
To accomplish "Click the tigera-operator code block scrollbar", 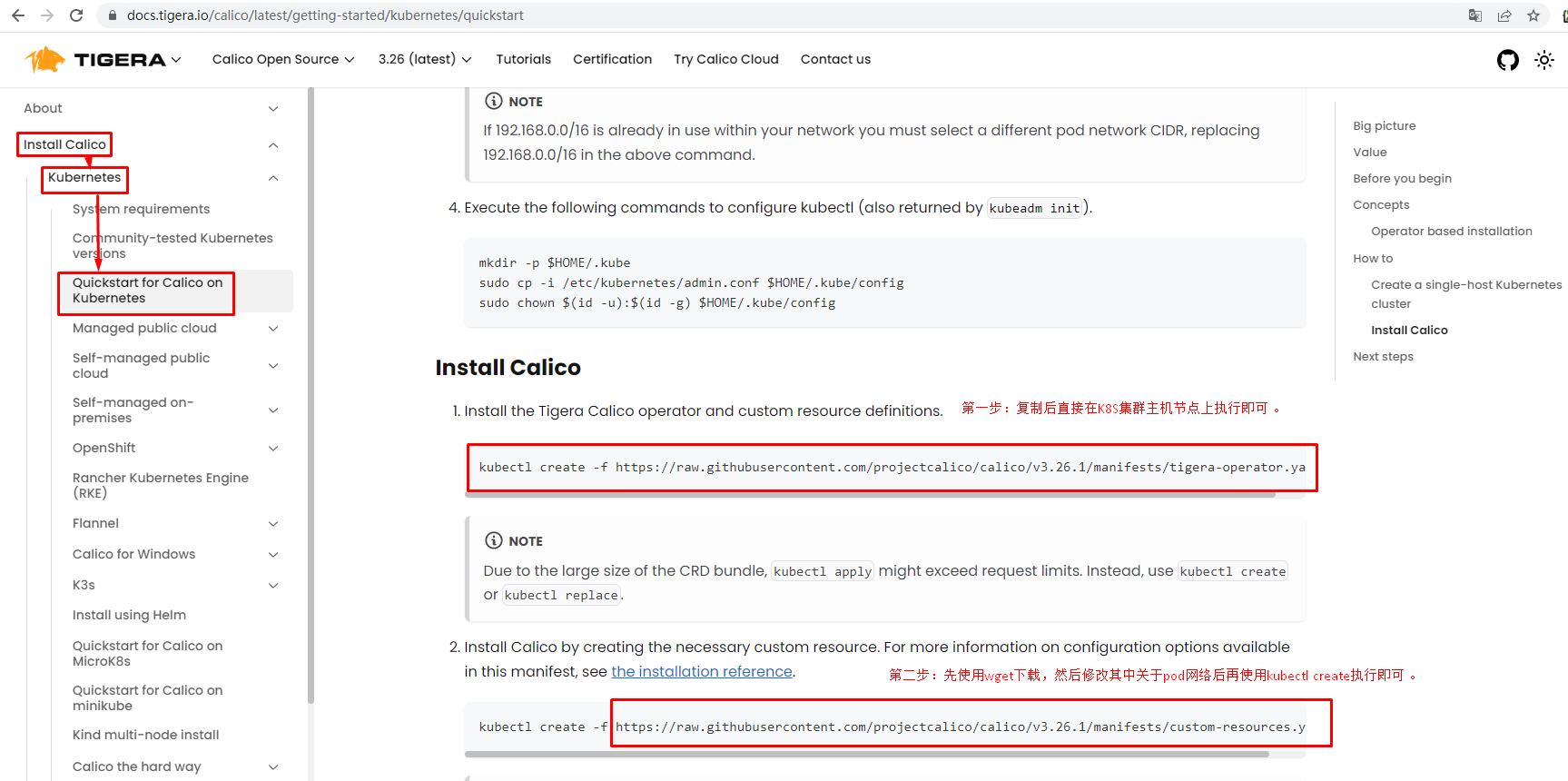I will [x=870, y=495].
